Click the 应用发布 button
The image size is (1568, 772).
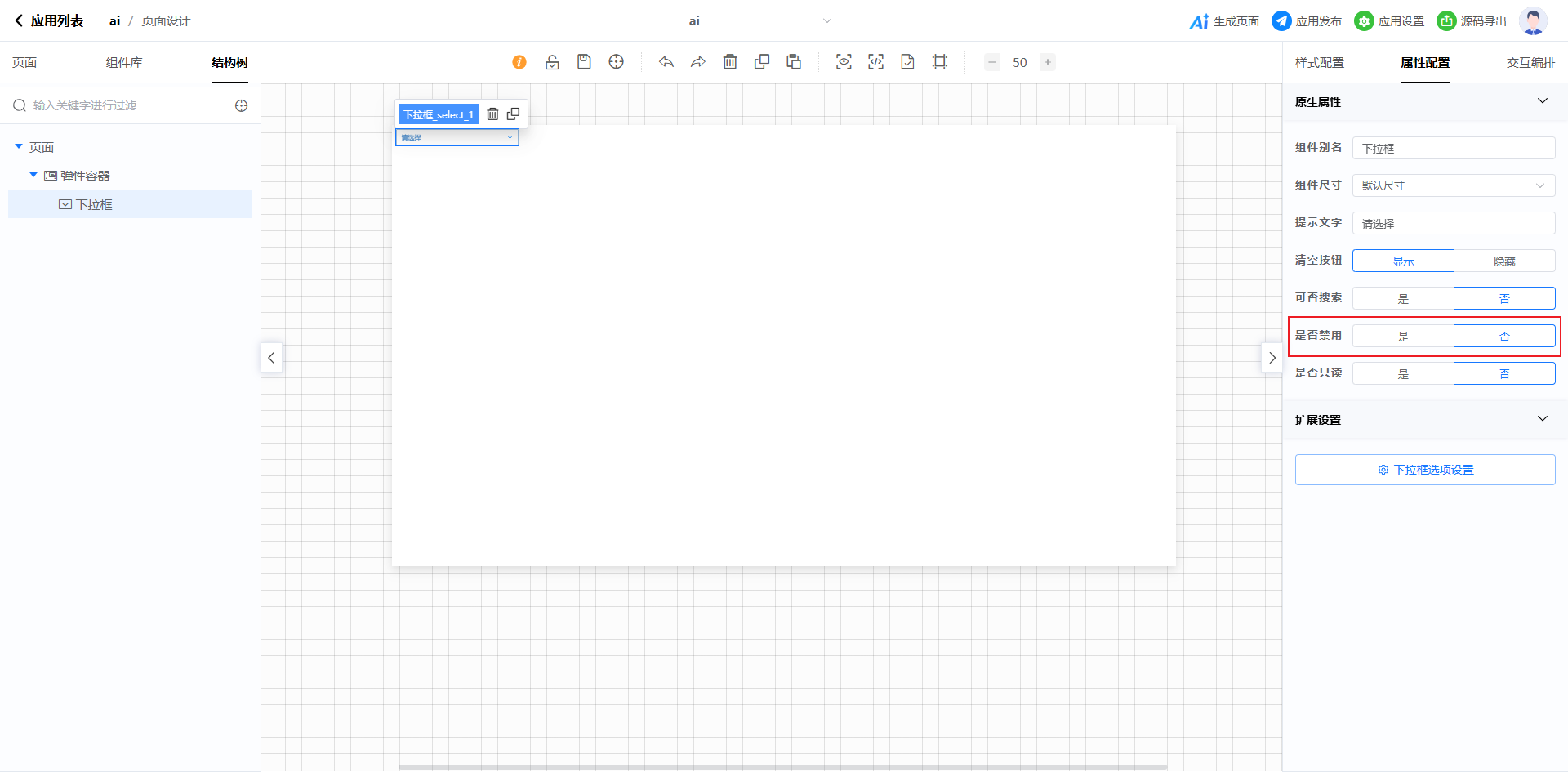click(1307, 21)
